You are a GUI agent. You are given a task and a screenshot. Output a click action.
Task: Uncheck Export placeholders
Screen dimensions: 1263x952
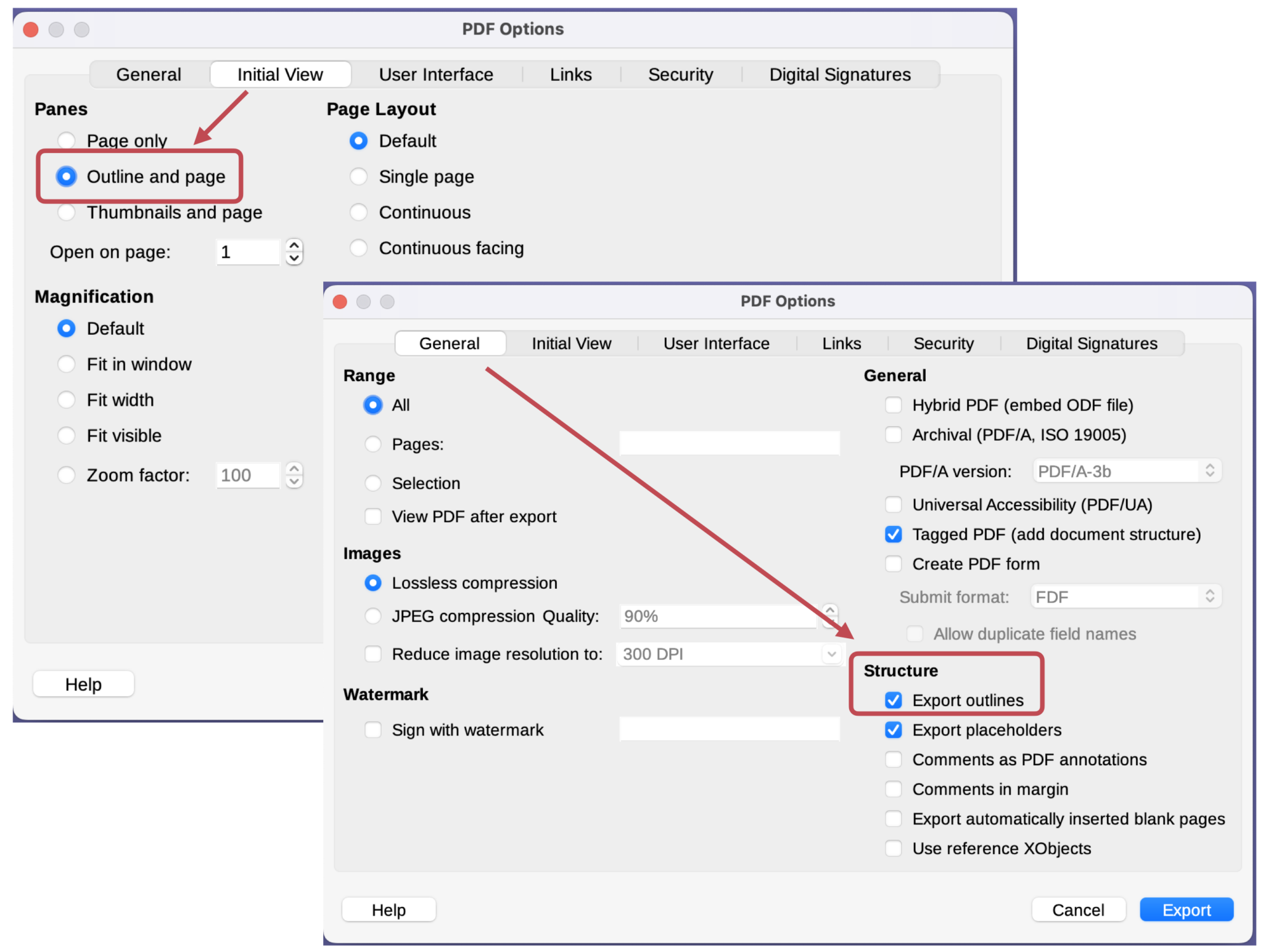tap(893, 730)
